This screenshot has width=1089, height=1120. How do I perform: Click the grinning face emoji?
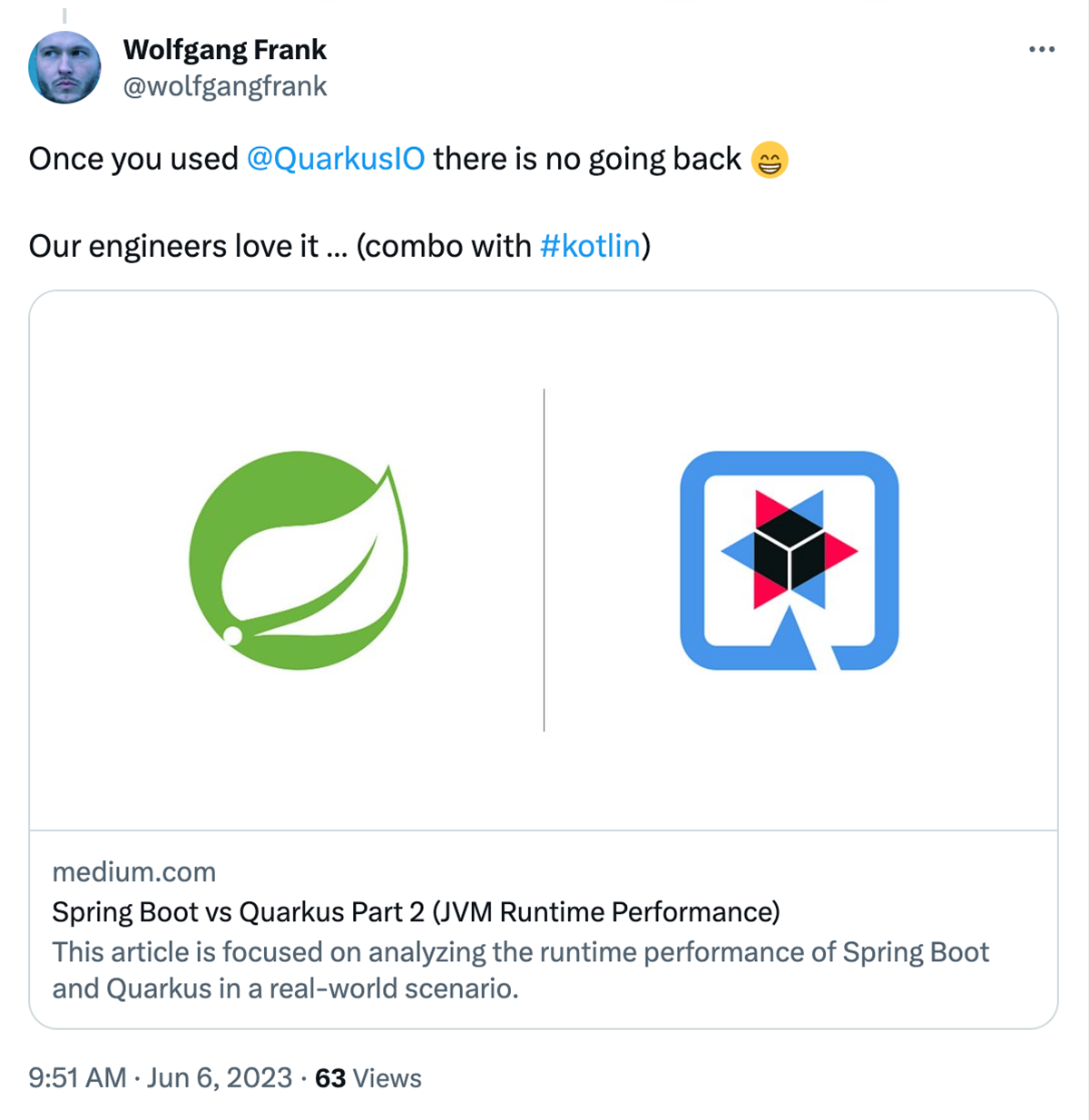click(x=769, y=161)
